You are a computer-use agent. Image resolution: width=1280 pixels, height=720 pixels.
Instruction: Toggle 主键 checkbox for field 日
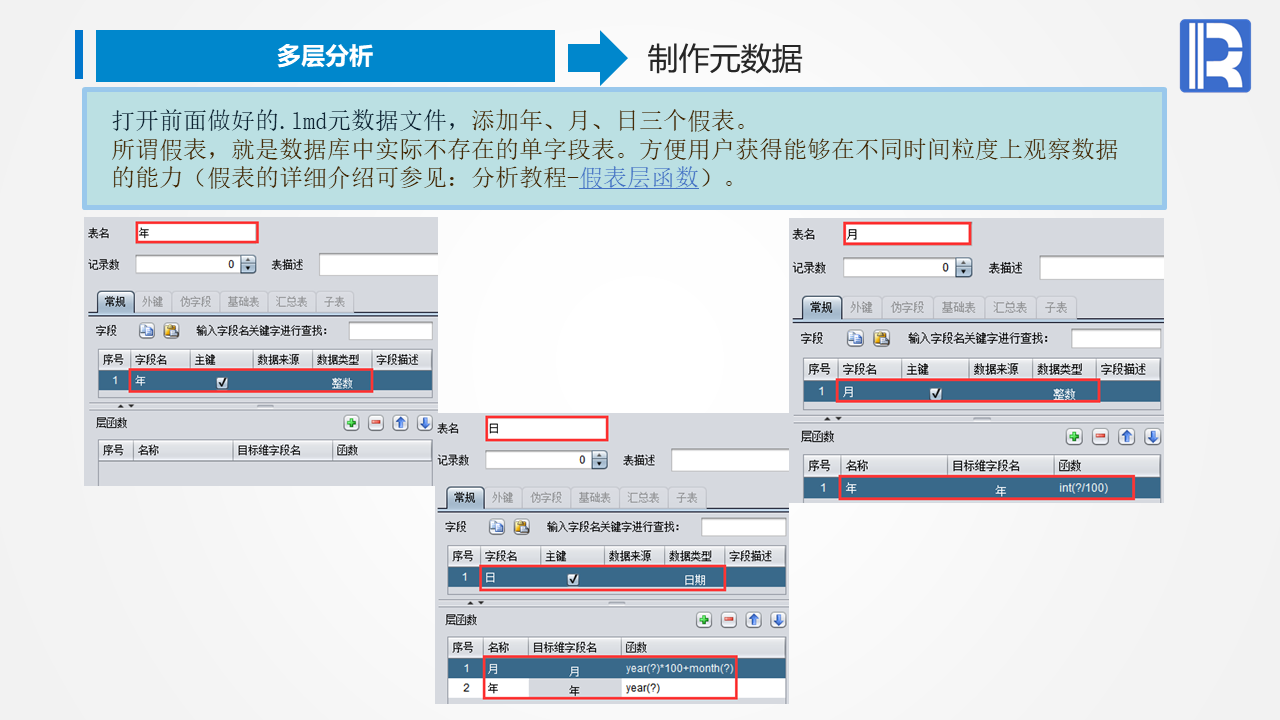[x=573, y=579]
